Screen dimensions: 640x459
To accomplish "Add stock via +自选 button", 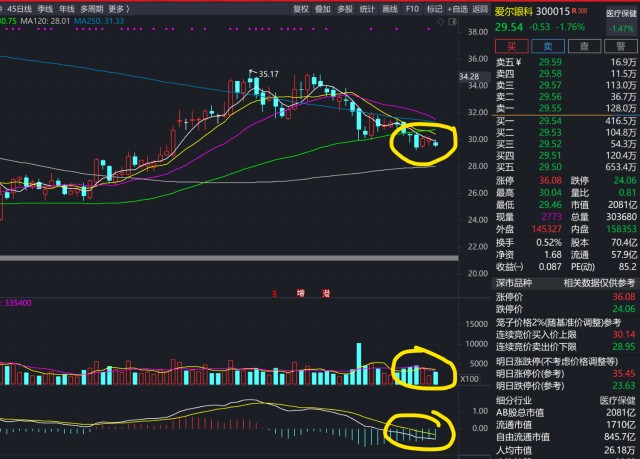I will 456,8.
